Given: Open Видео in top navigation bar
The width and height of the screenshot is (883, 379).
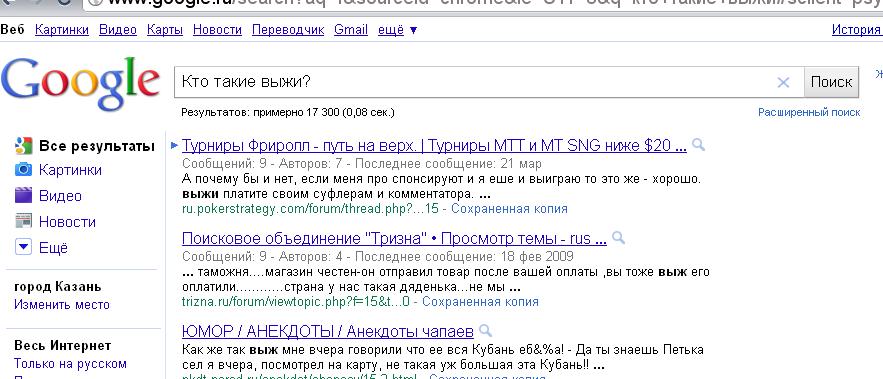Looking at the screenshot, I should (118, 30).
